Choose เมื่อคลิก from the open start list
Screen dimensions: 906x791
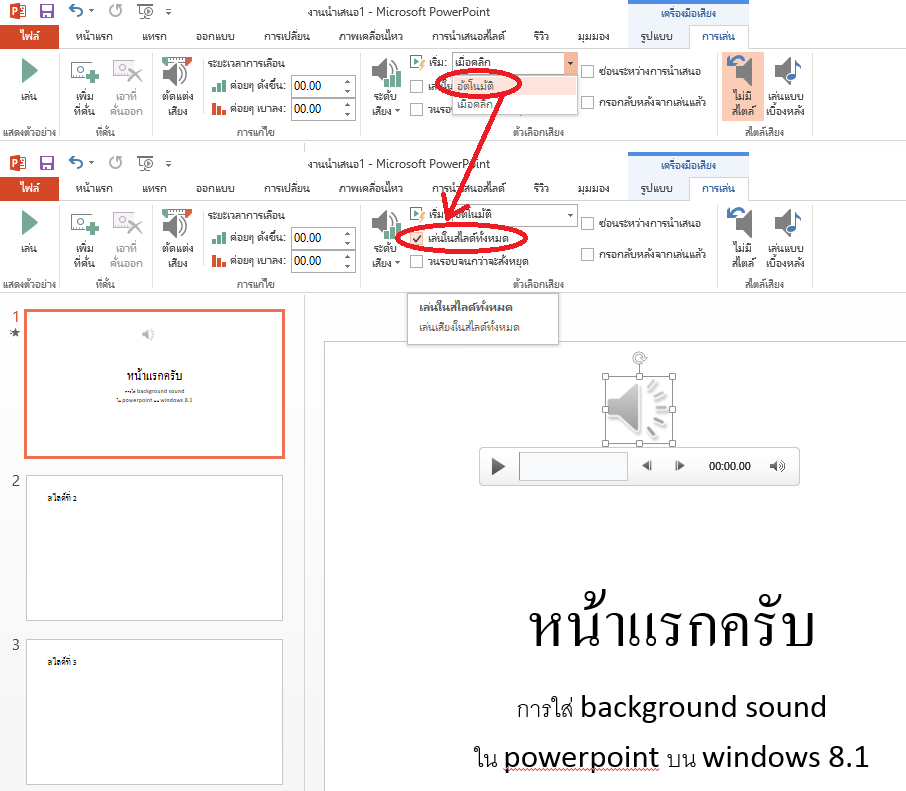(514, 104)
